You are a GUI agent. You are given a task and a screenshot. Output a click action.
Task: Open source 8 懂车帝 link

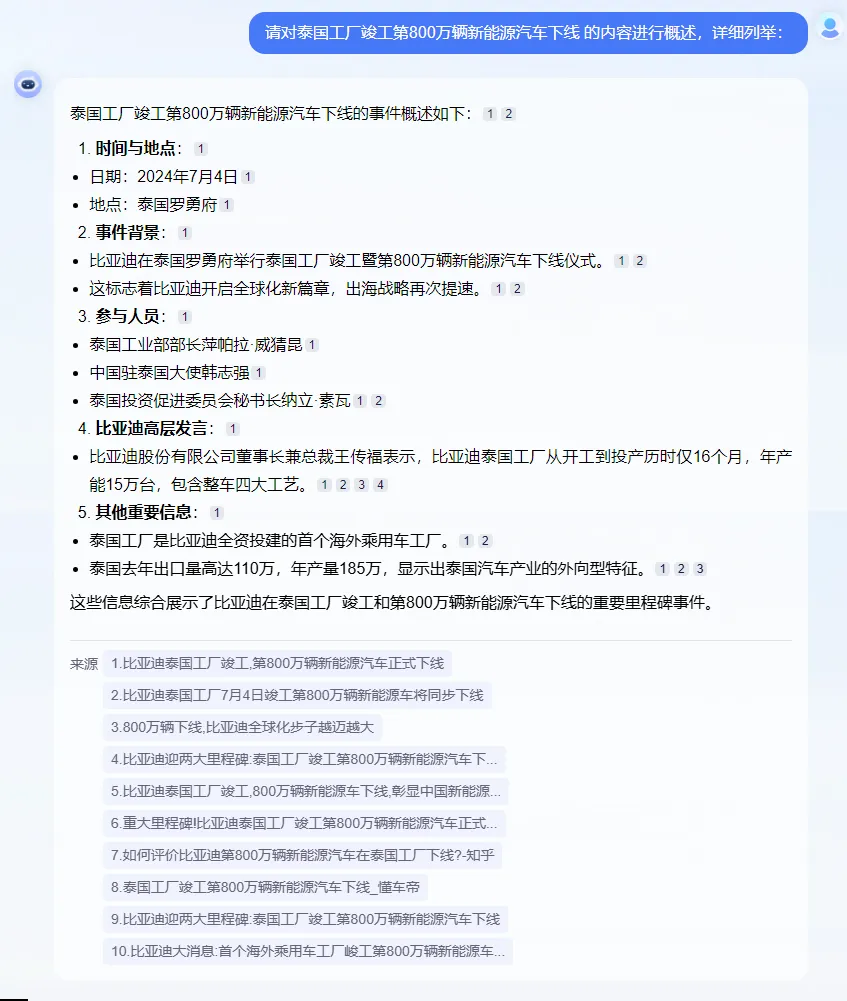click(265, 887)
